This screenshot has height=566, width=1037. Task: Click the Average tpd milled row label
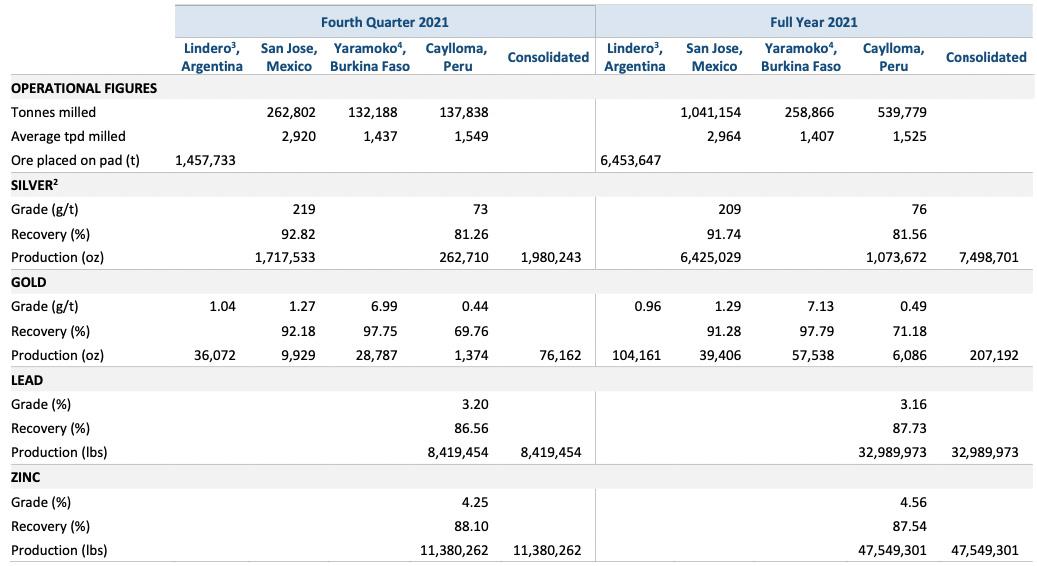[68, 136]
